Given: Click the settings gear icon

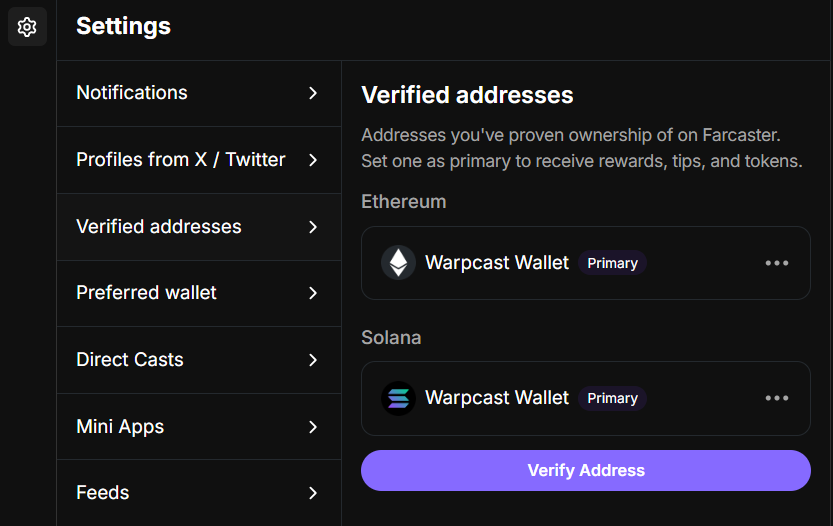Looking at the screenshot, I should click(27, 27).
